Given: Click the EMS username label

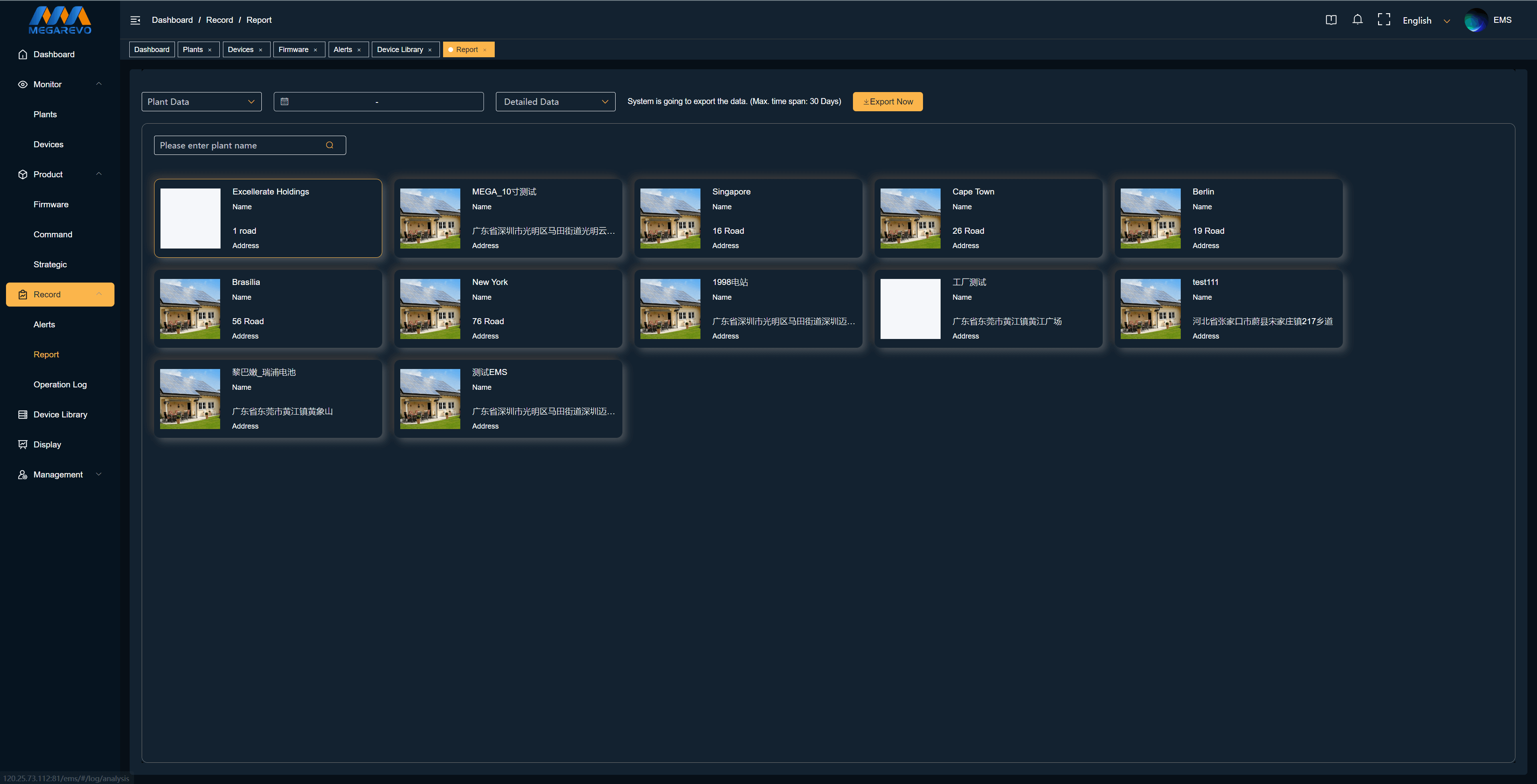Looking at the screenshot, I should [1503, 20].
